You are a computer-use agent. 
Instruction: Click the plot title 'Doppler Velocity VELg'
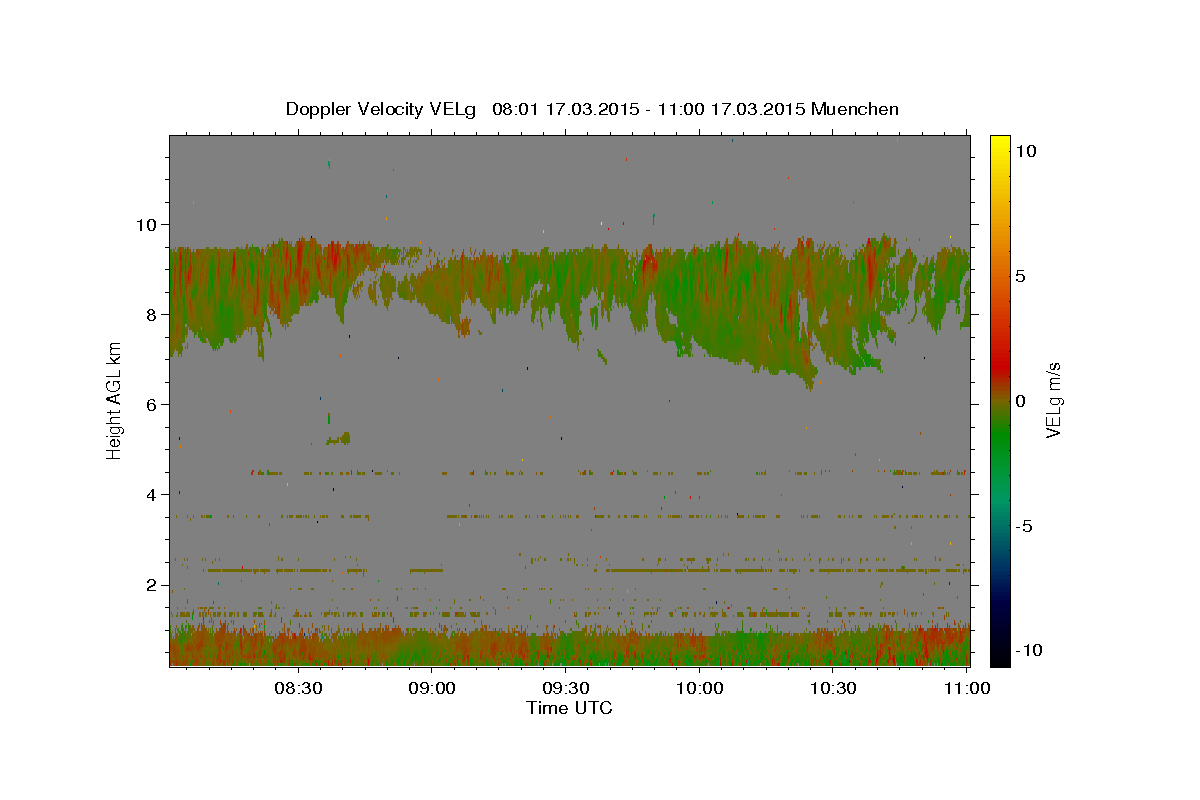tap(383, 109)
